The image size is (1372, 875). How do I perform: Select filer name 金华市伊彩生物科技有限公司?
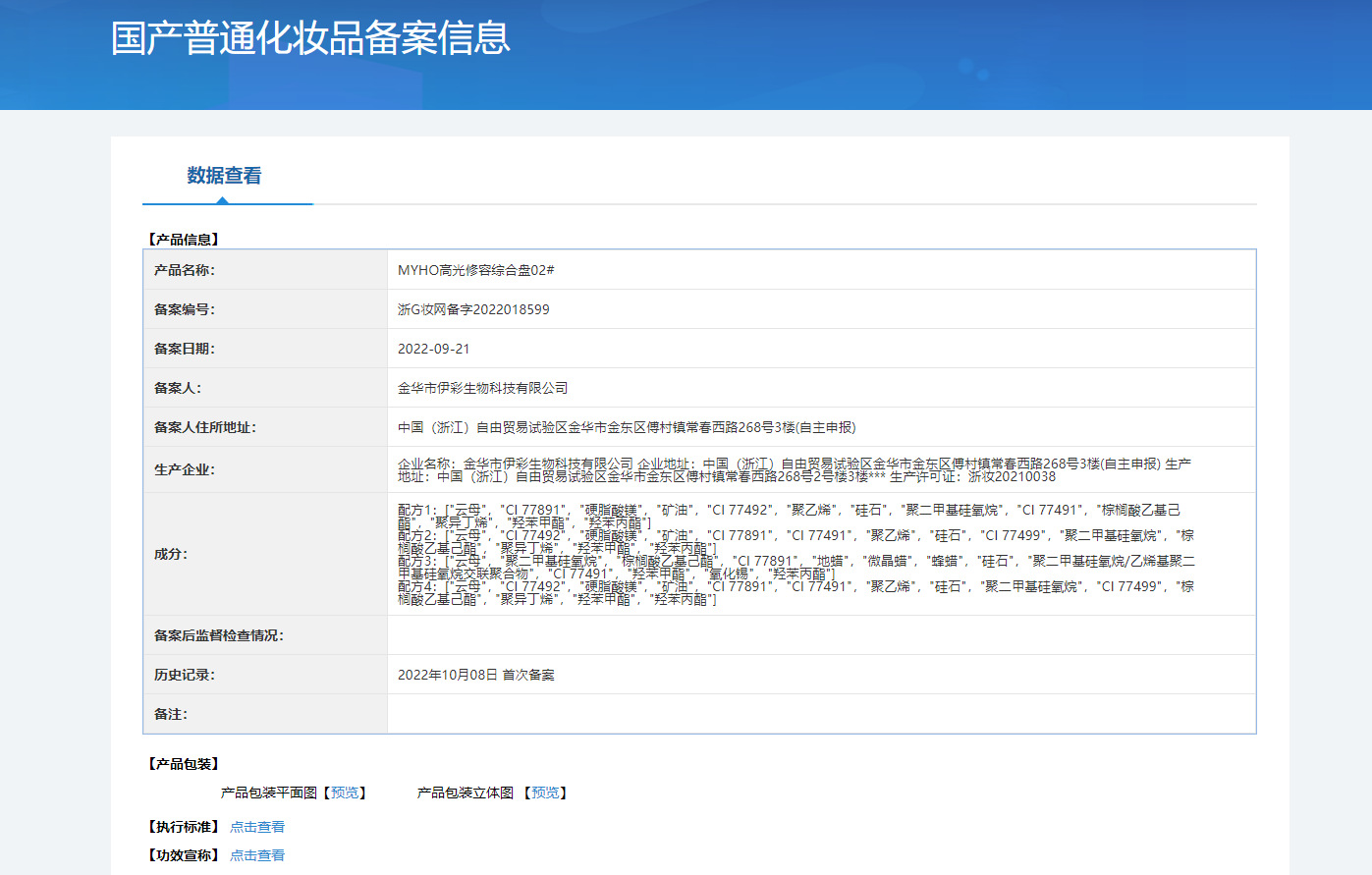click(483, 388)
